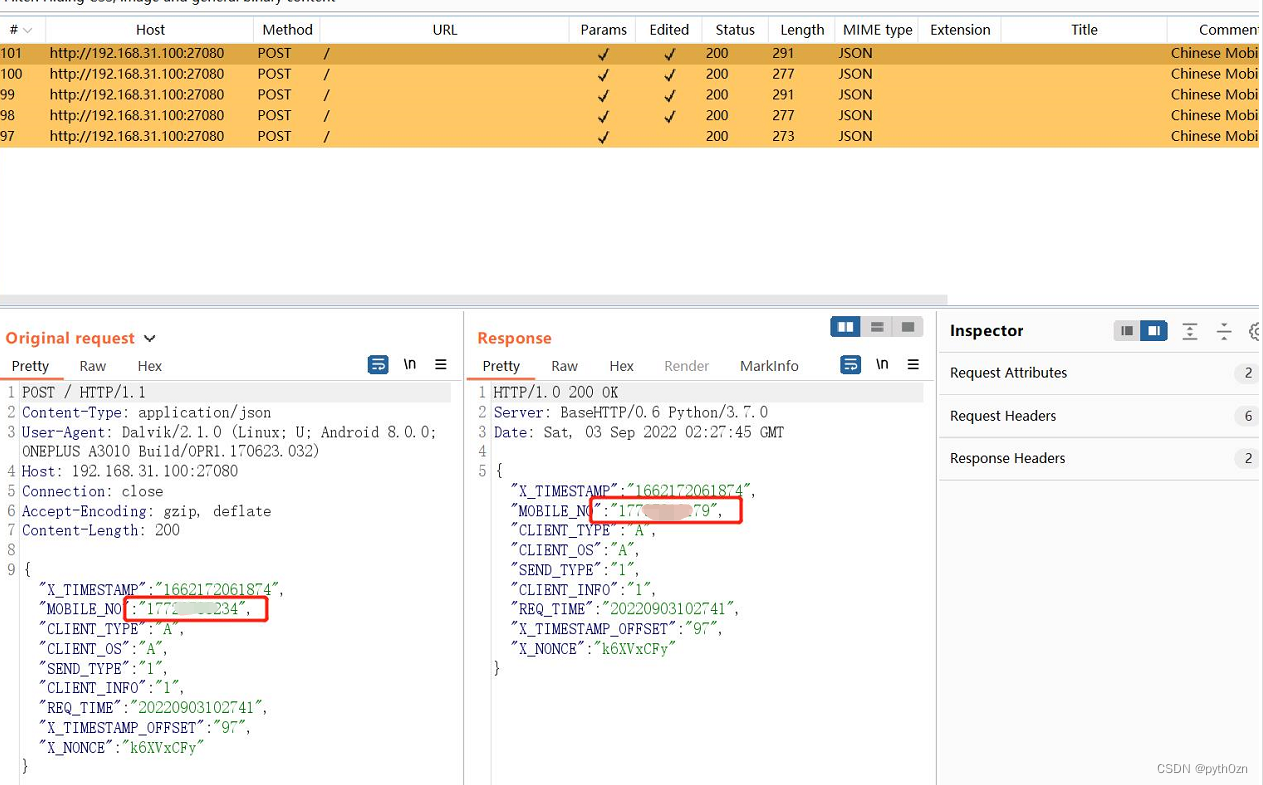Open the Response pane hamburger menu

[913, 365]
